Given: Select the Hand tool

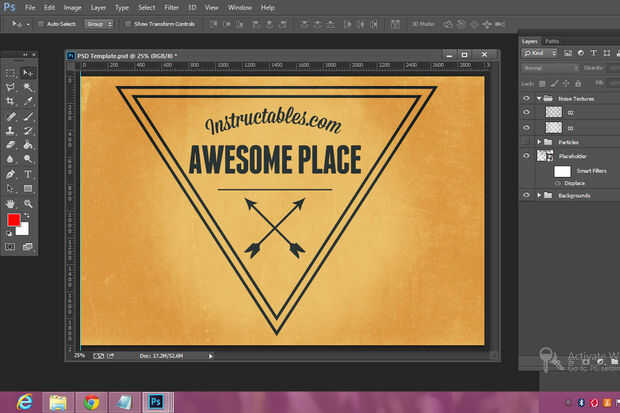Looking at the screenshot, I should pos(11,203).
